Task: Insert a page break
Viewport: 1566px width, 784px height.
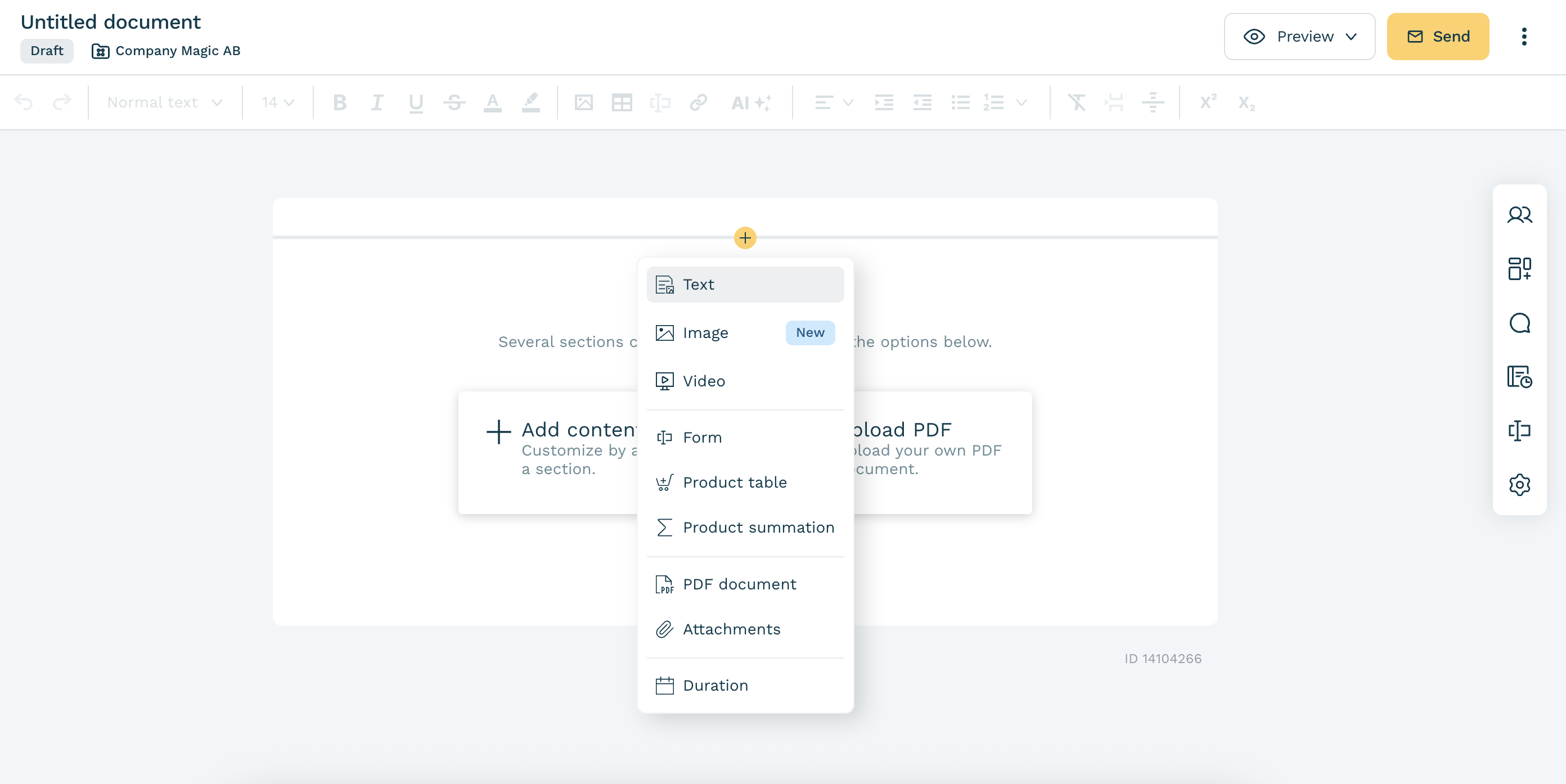Action: pos(1114,102)
